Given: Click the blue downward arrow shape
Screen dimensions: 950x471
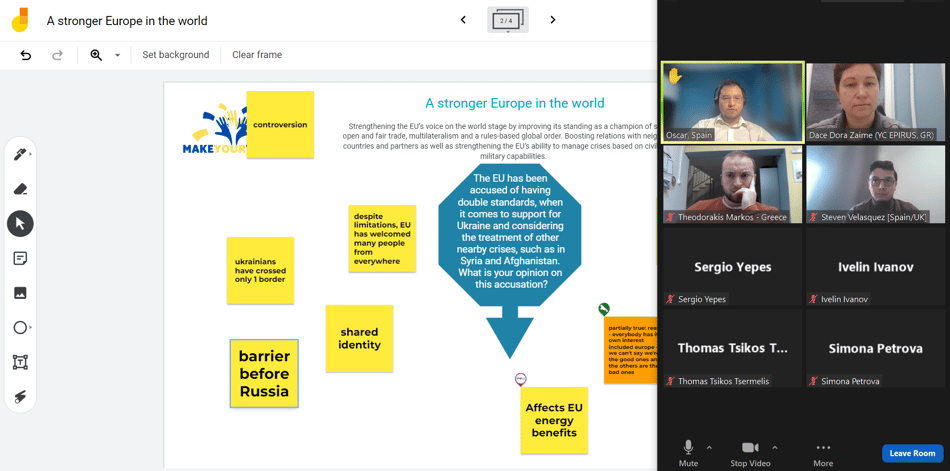Looking at the screenshot, I should point(510,332).
